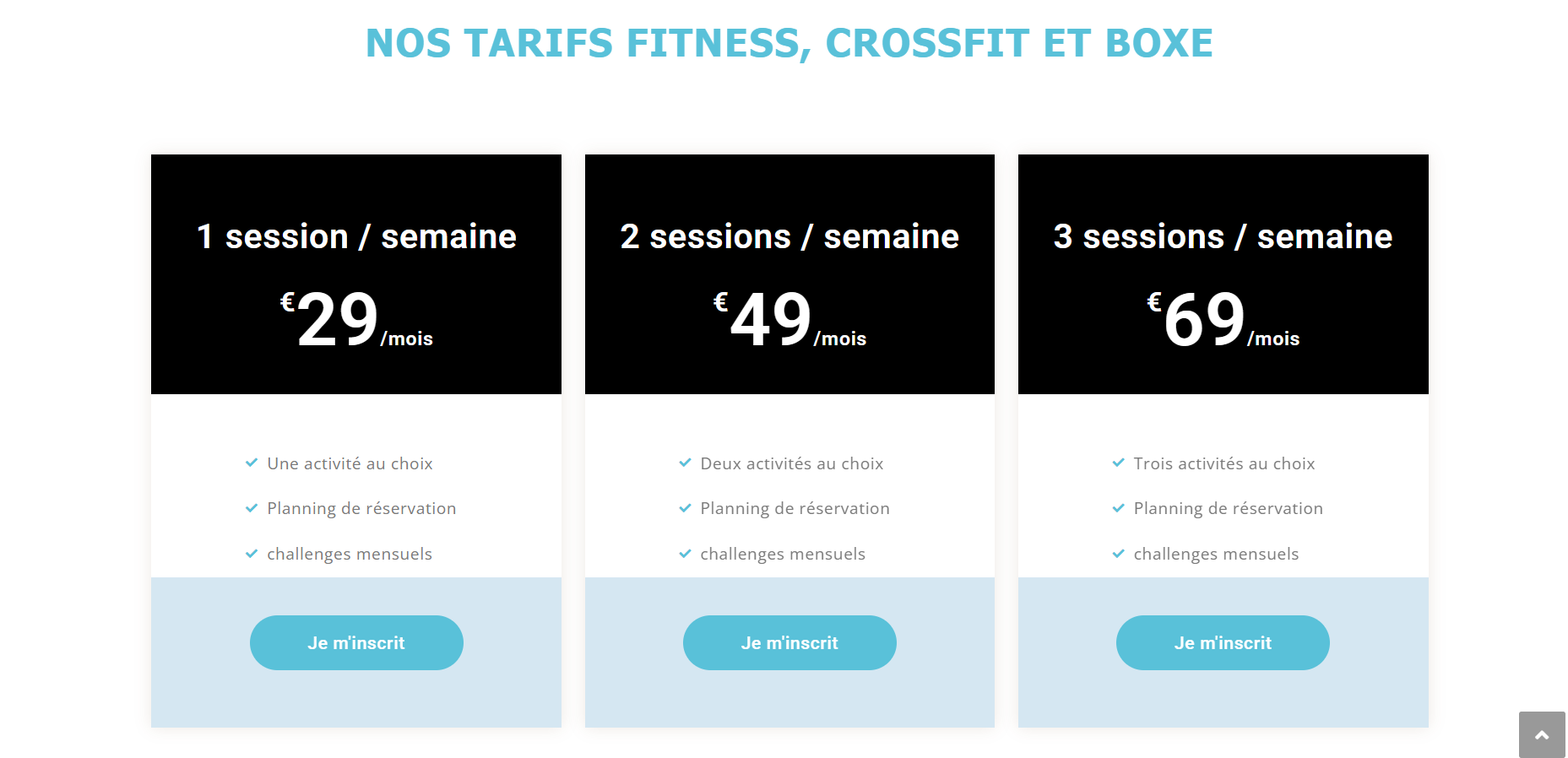
Task: Click 'Trois activités au choix' feature text
Action: point(1224,463)
